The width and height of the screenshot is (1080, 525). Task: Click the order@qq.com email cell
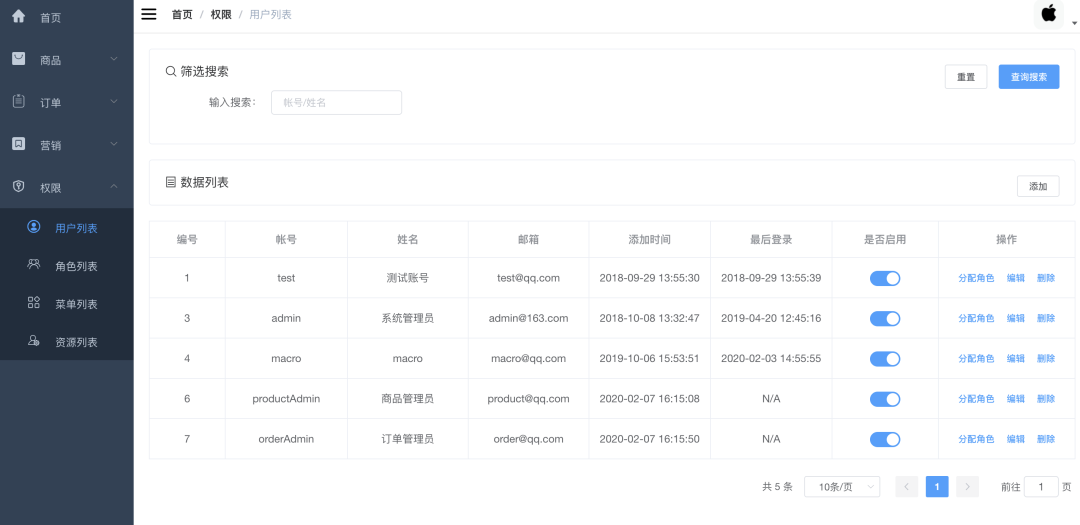(x=528, y=439)
